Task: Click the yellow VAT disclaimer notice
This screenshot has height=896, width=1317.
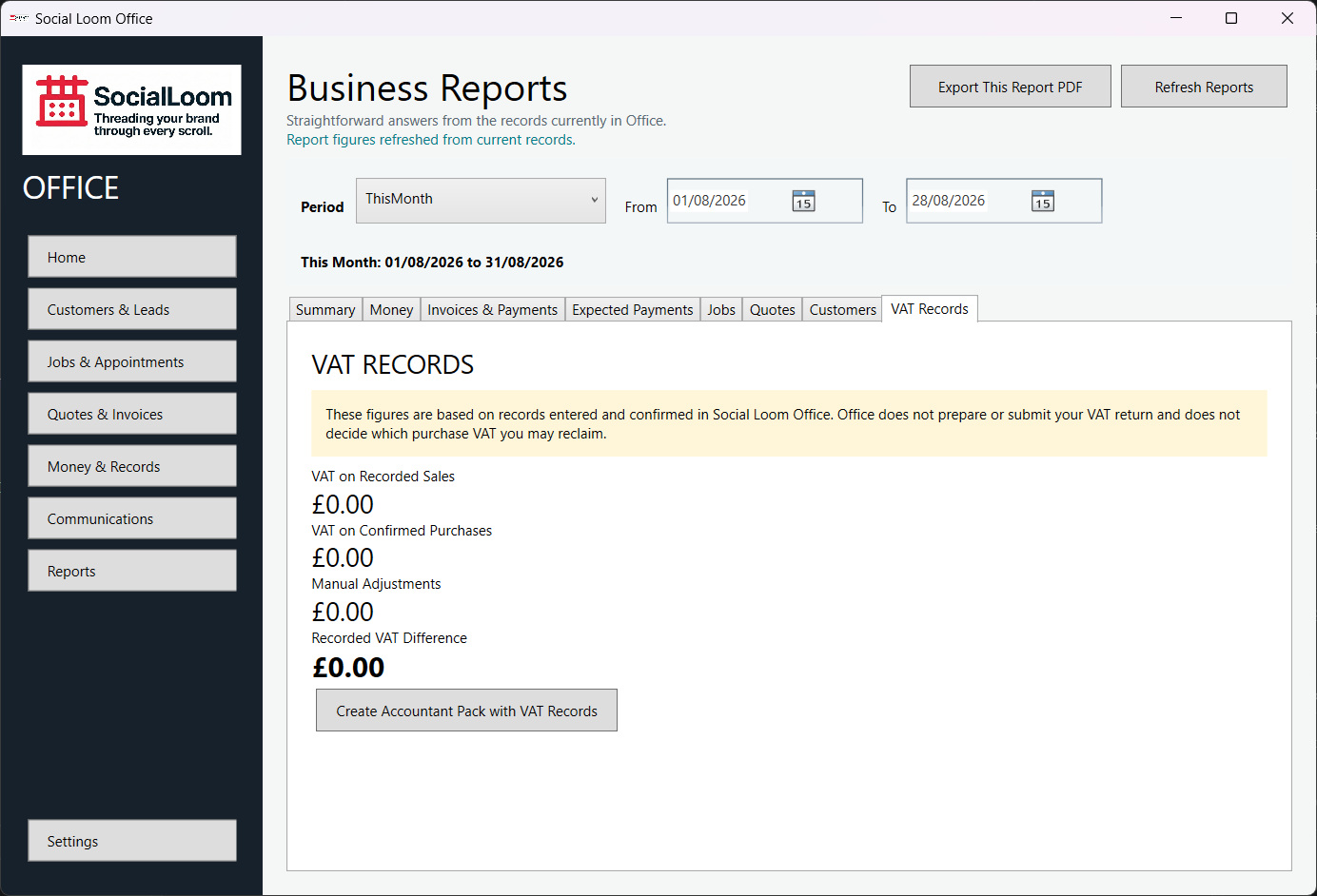Action: point(789,423)
